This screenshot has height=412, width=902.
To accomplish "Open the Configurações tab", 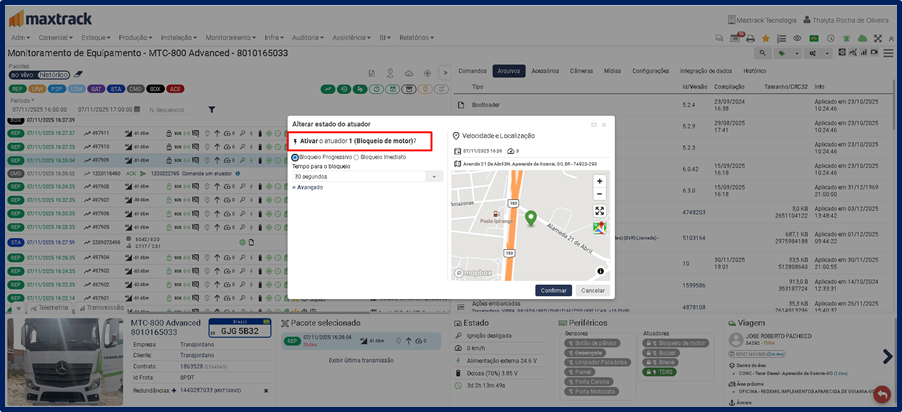I will pyautogui.click(x=650, y=71).
